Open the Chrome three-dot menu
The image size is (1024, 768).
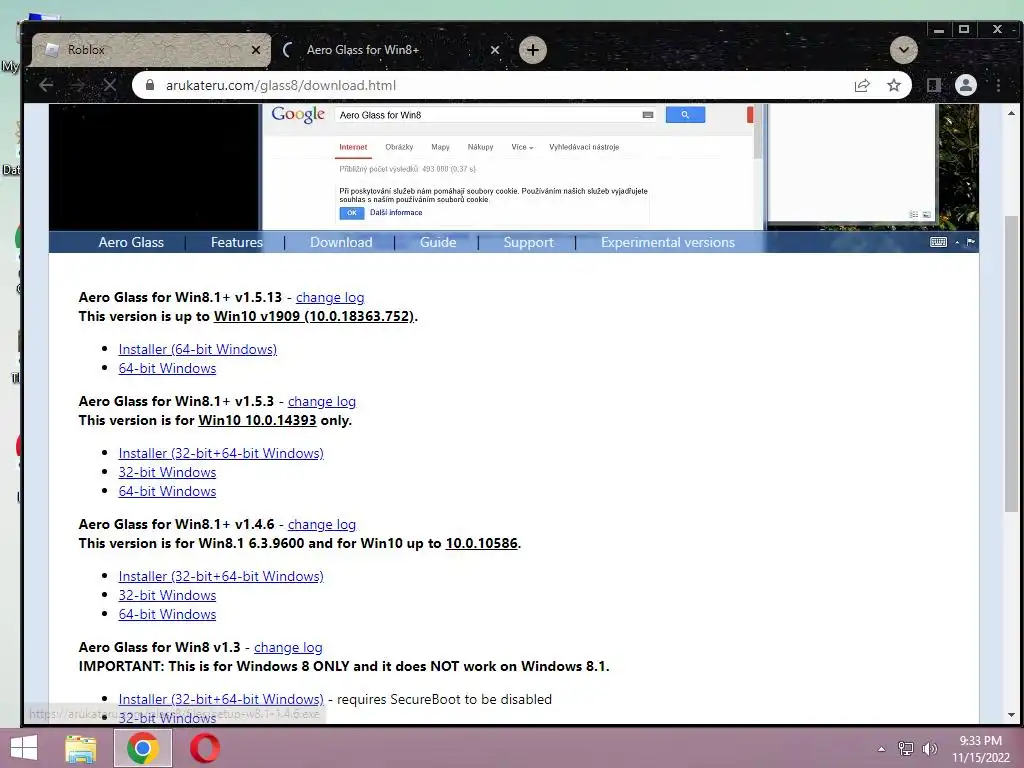[999, 86]
